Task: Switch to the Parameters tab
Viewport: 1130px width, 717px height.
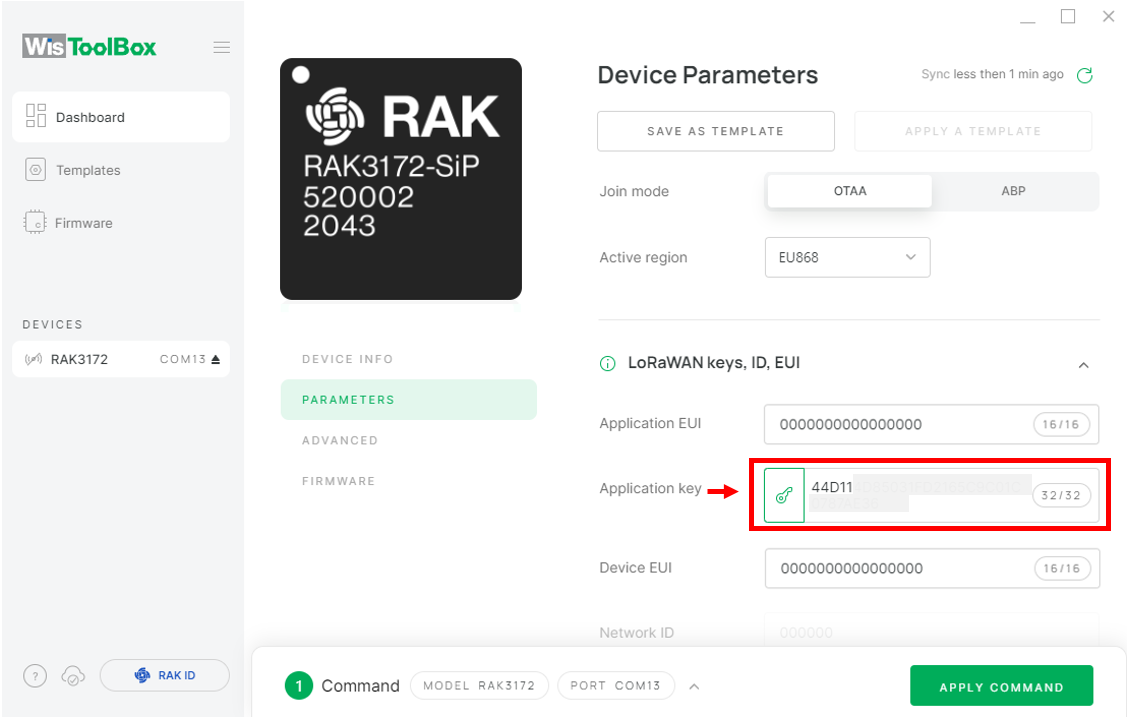Action: tap(409, 399)
